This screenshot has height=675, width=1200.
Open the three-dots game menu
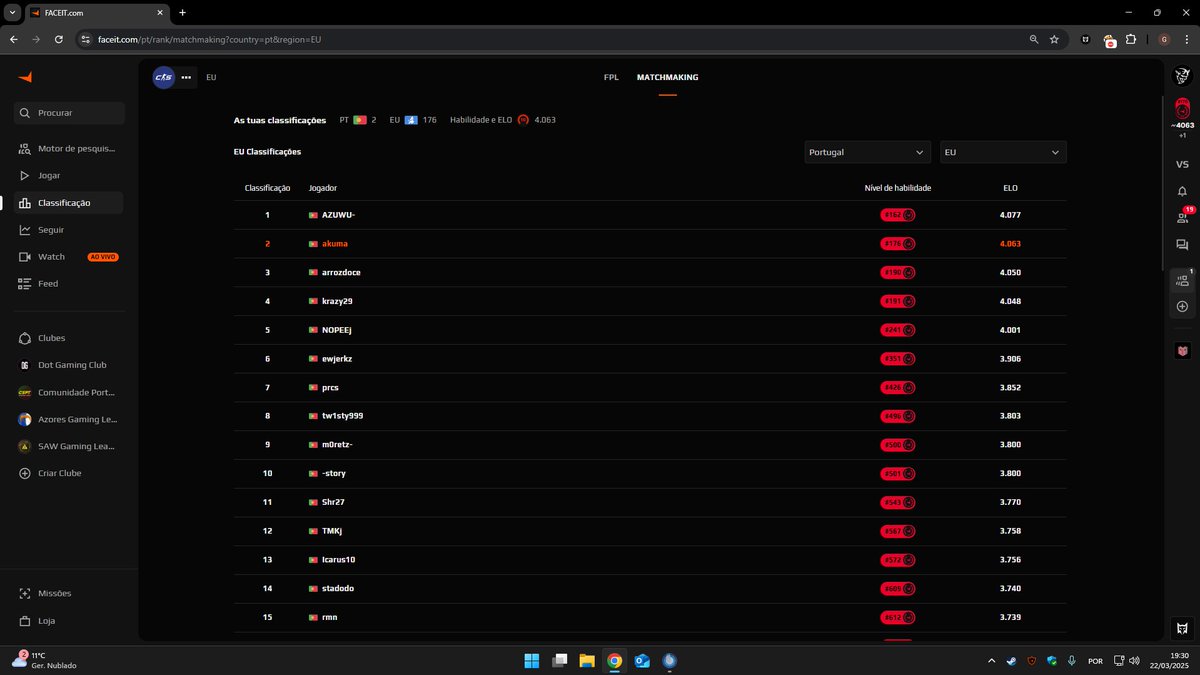(x=186, y=77)
